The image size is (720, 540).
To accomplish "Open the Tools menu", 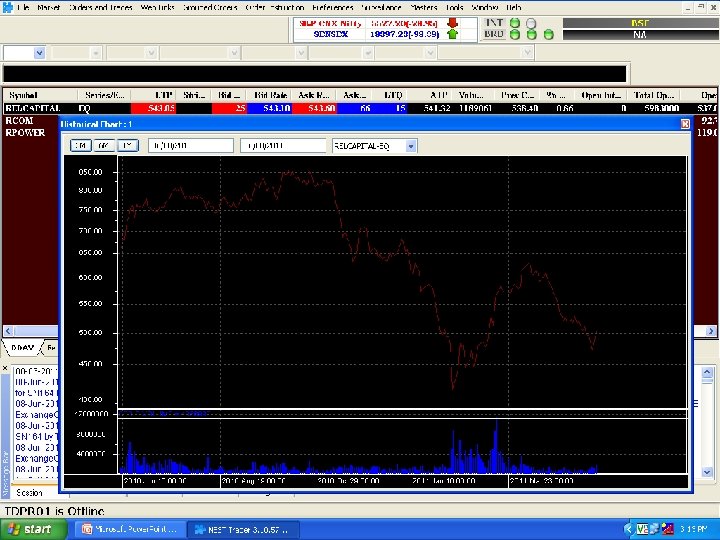I will (454, 7).
